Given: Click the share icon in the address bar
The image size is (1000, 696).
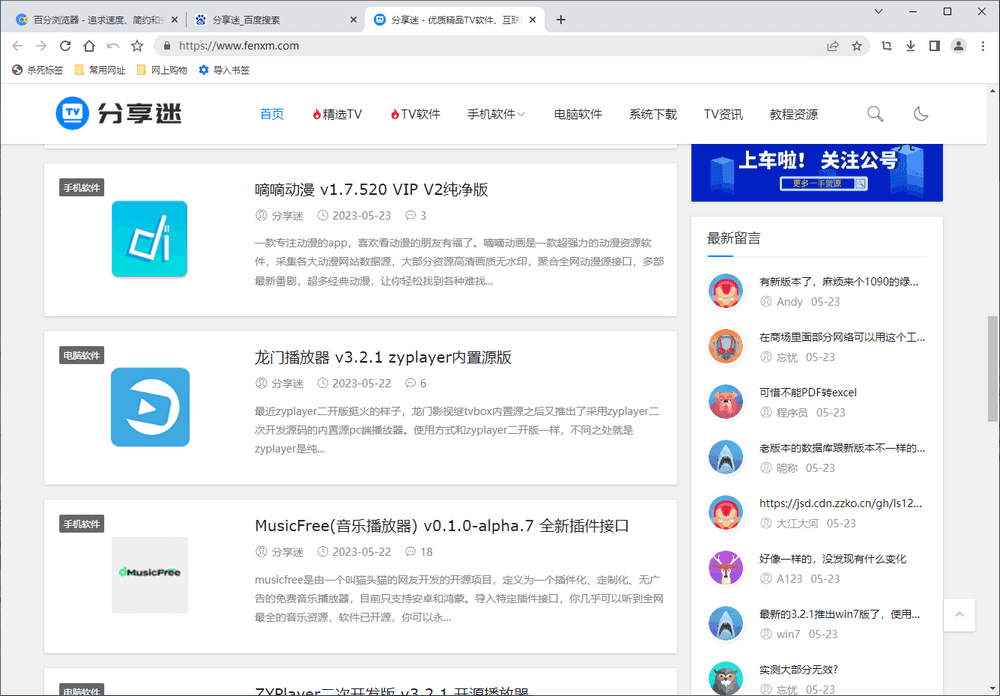Looking at the screenshot, I should click(832, 45).
